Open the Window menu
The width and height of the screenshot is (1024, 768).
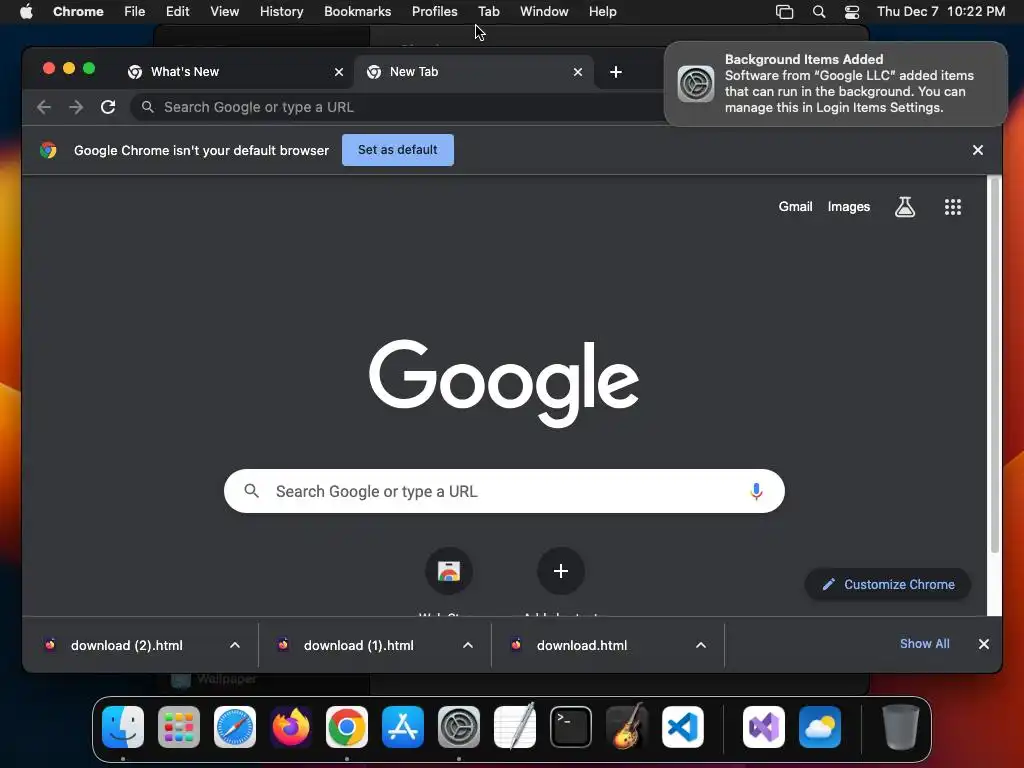coord(544,12)
